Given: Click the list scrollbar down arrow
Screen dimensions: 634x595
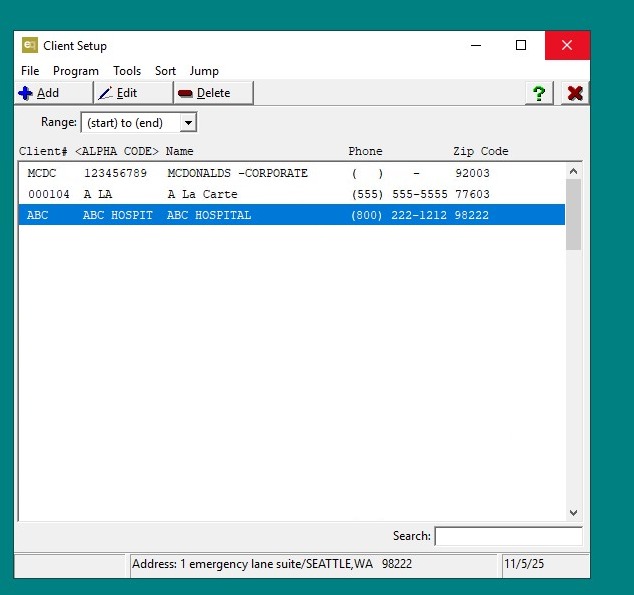Looking at the screenshot, I should point(573,513).
